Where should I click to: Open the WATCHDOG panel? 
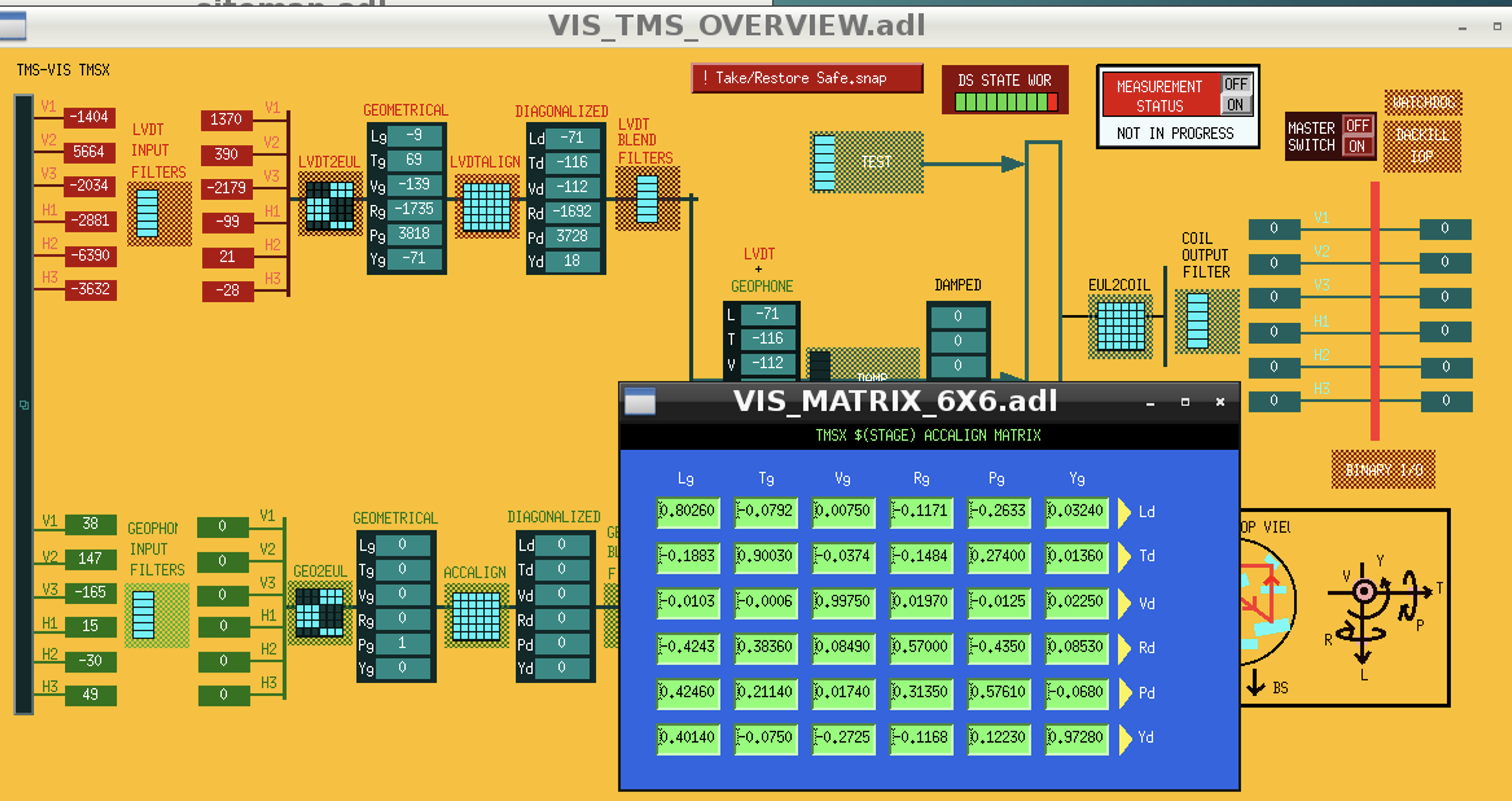click(x=1423, y=102)
